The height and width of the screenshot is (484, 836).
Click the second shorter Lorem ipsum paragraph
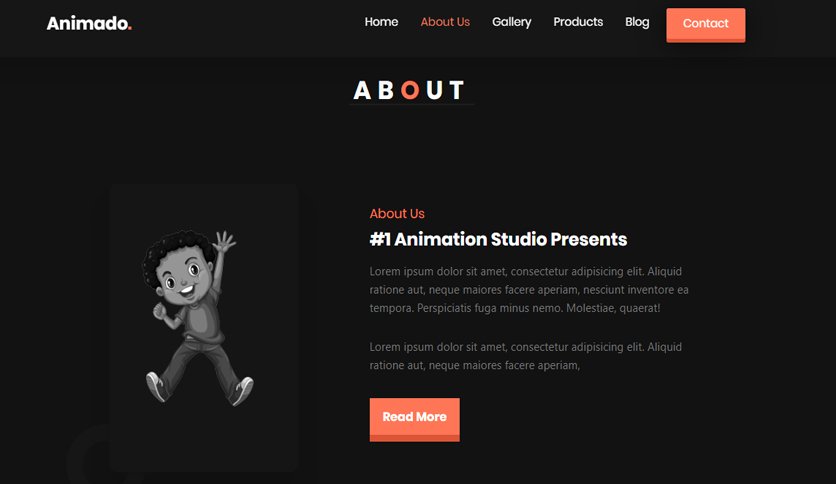coord(525,356)
